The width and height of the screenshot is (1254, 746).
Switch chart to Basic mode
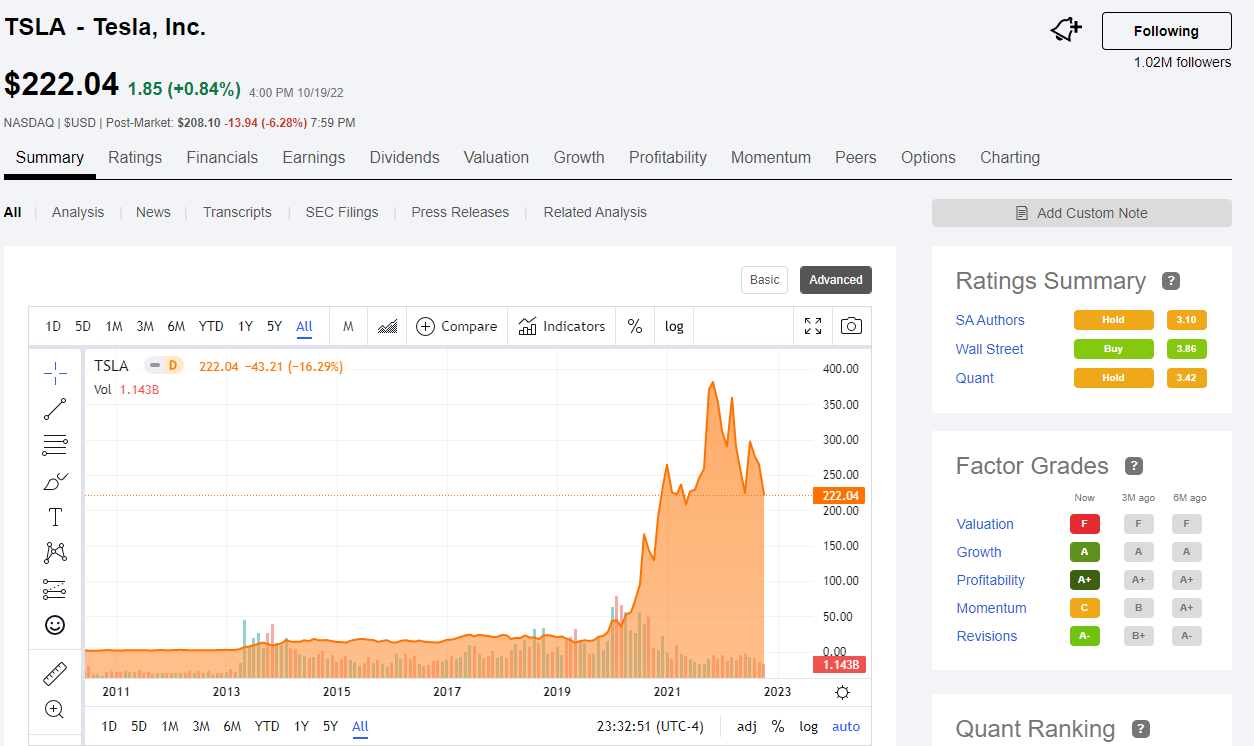pos(765,280)
